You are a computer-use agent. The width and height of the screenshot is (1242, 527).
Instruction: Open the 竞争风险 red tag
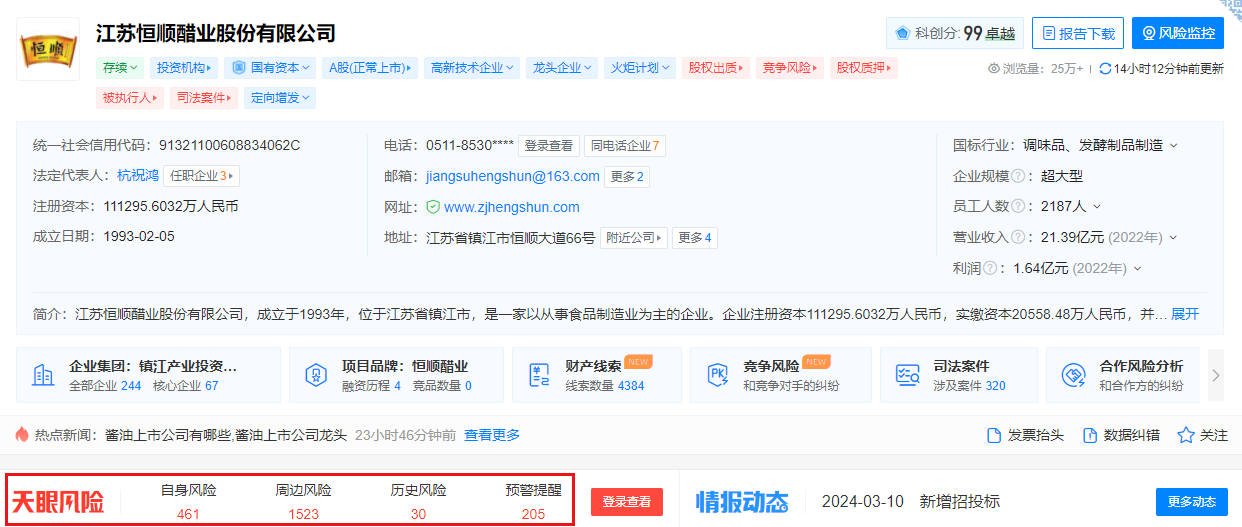(790, 68)
